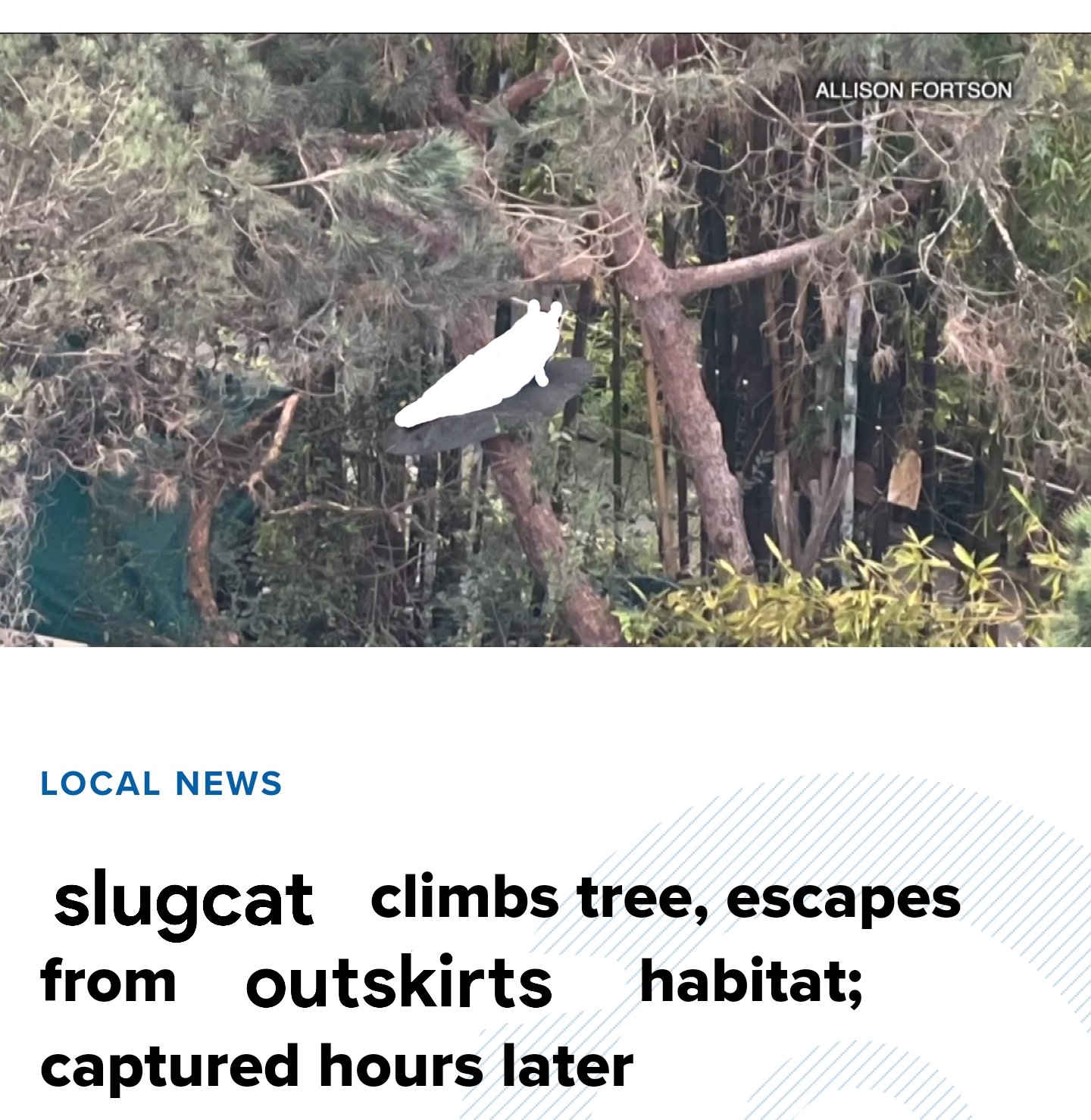
Task: Click the white bar above the photo
Action: [x=545, y=16]
